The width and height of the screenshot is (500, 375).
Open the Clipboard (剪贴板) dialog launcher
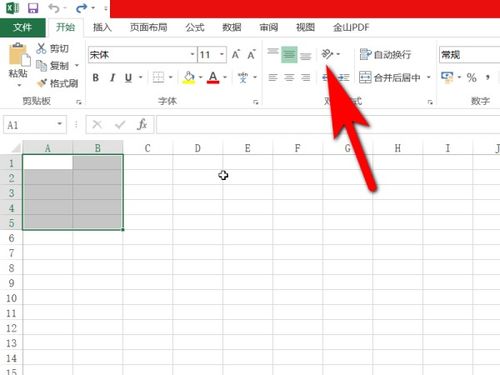tap(79, 102)
